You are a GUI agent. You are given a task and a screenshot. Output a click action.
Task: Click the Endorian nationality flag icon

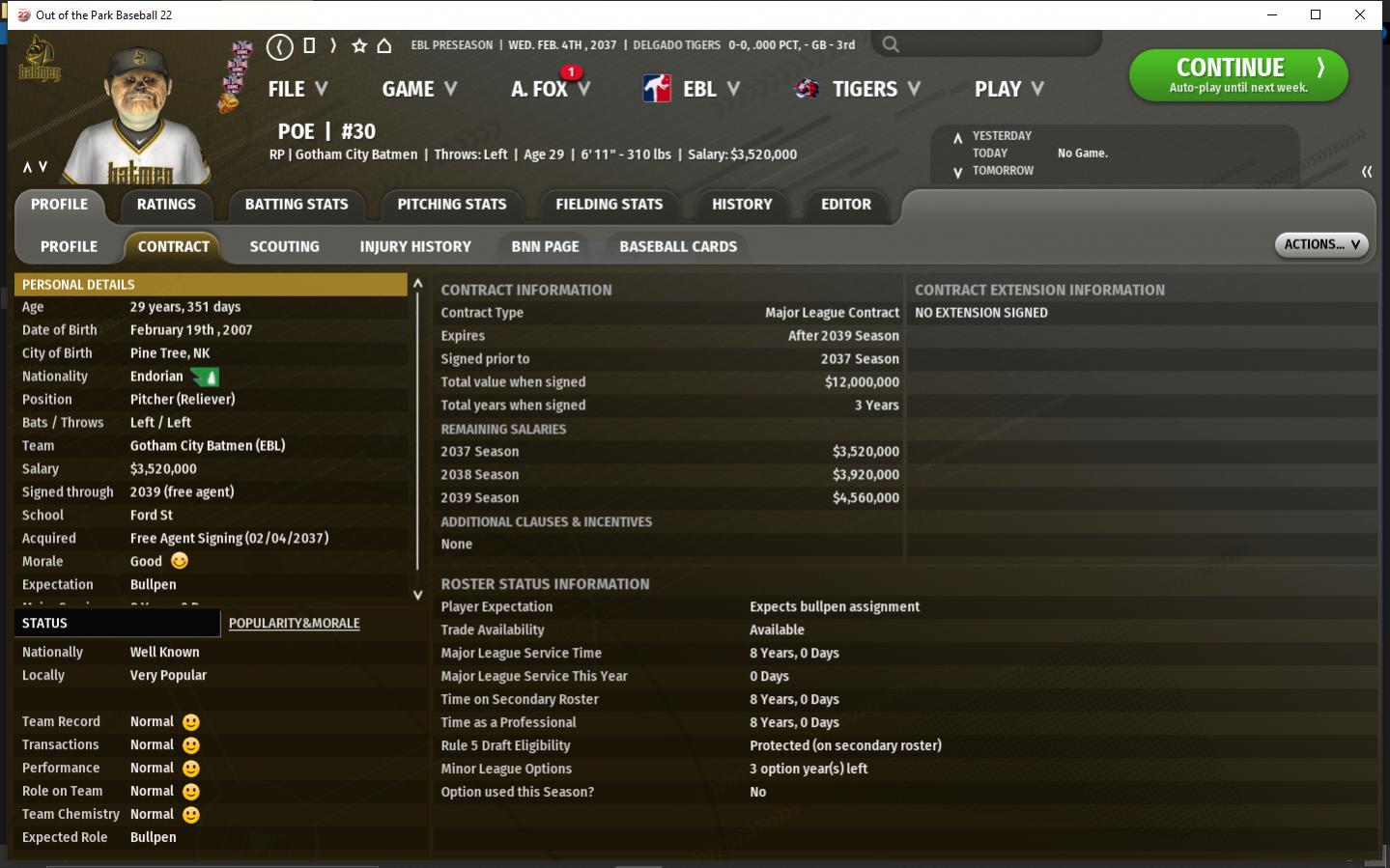click(205, 377)
